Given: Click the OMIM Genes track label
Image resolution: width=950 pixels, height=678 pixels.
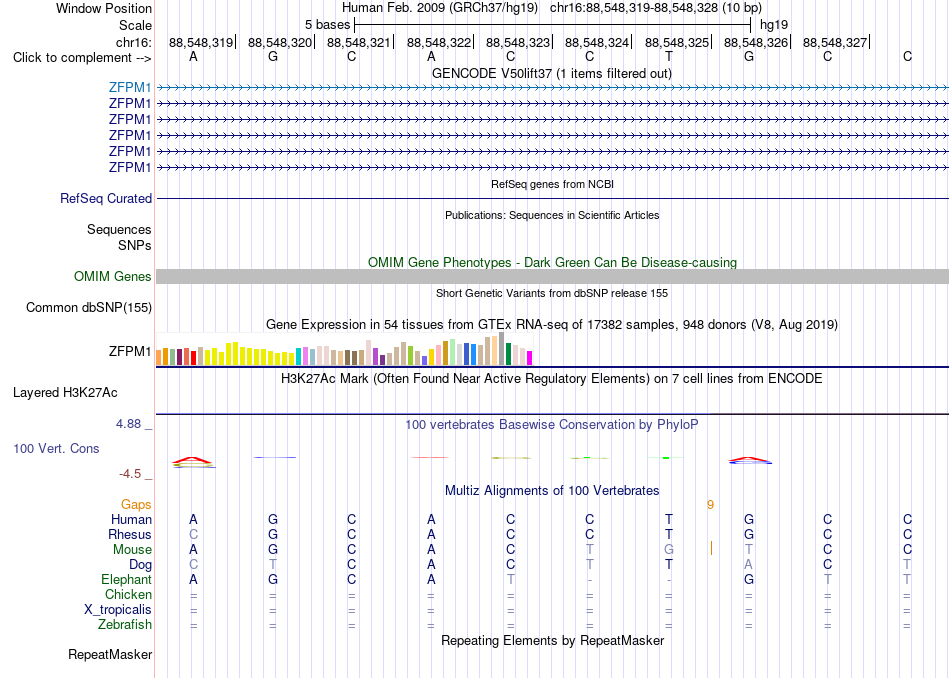Looking at the screenshot, I should click(113, 276).
